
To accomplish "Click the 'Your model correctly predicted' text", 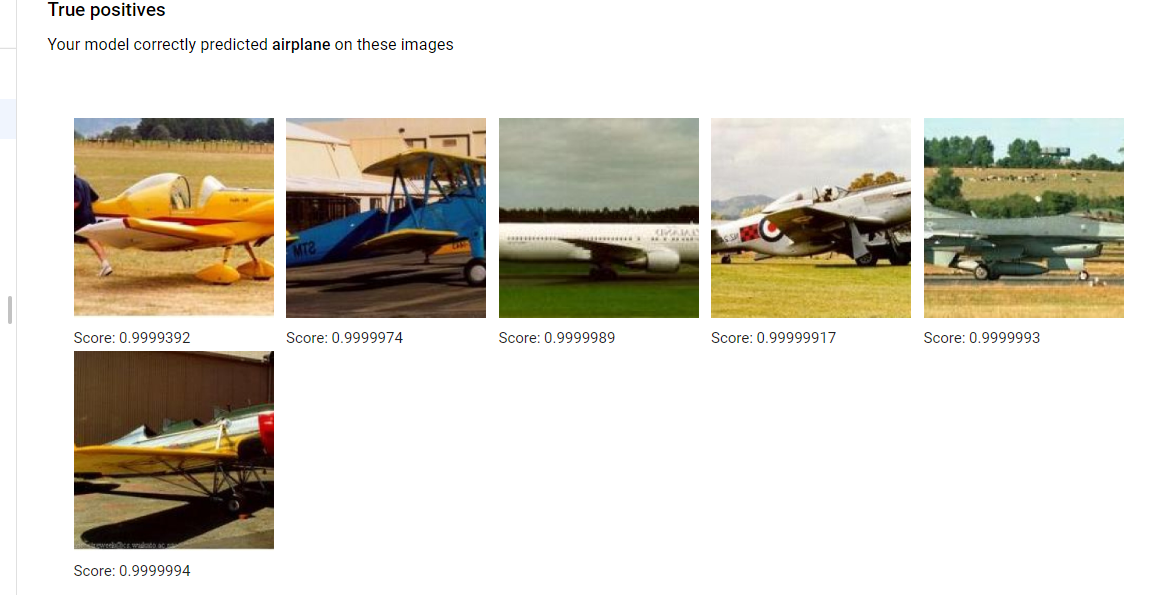I will (157, 44).
